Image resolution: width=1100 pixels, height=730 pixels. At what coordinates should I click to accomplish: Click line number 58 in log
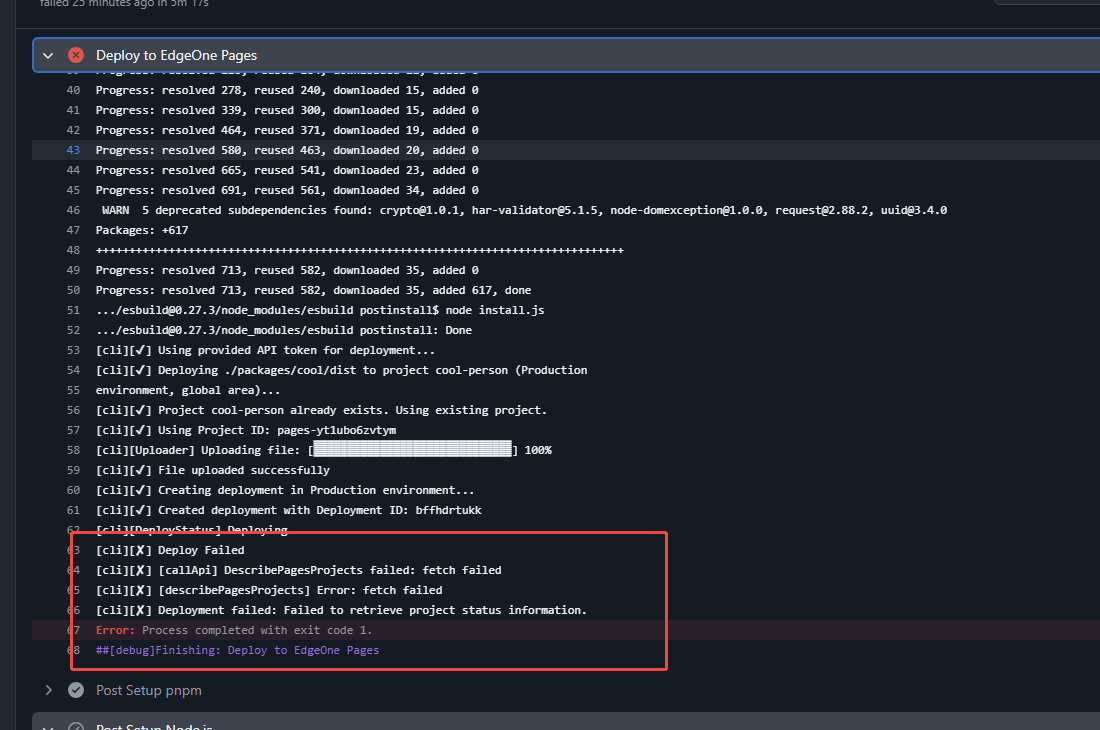(73, 450)
